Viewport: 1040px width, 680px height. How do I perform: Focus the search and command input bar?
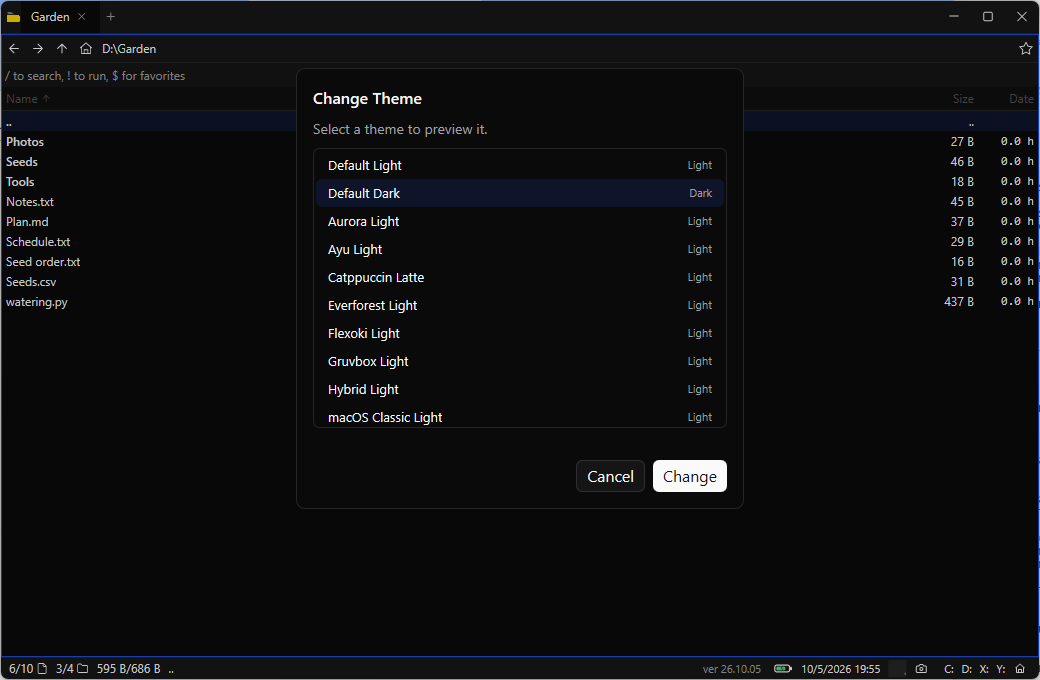pyautogui.click(x=149, y=76)
